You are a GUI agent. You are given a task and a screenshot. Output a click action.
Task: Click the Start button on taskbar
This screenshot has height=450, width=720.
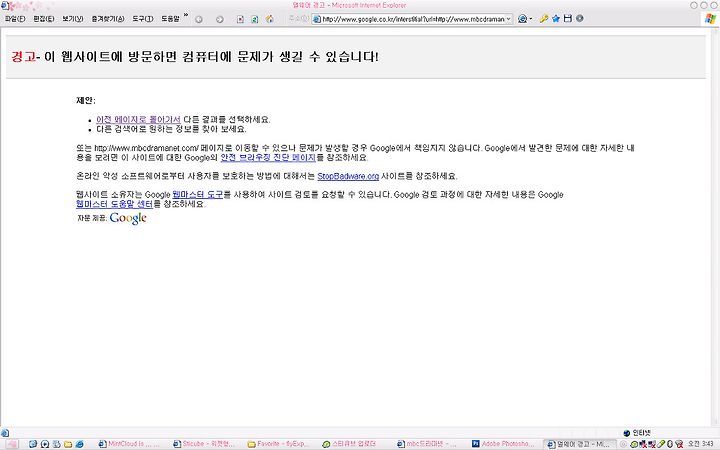coord(12,444)
